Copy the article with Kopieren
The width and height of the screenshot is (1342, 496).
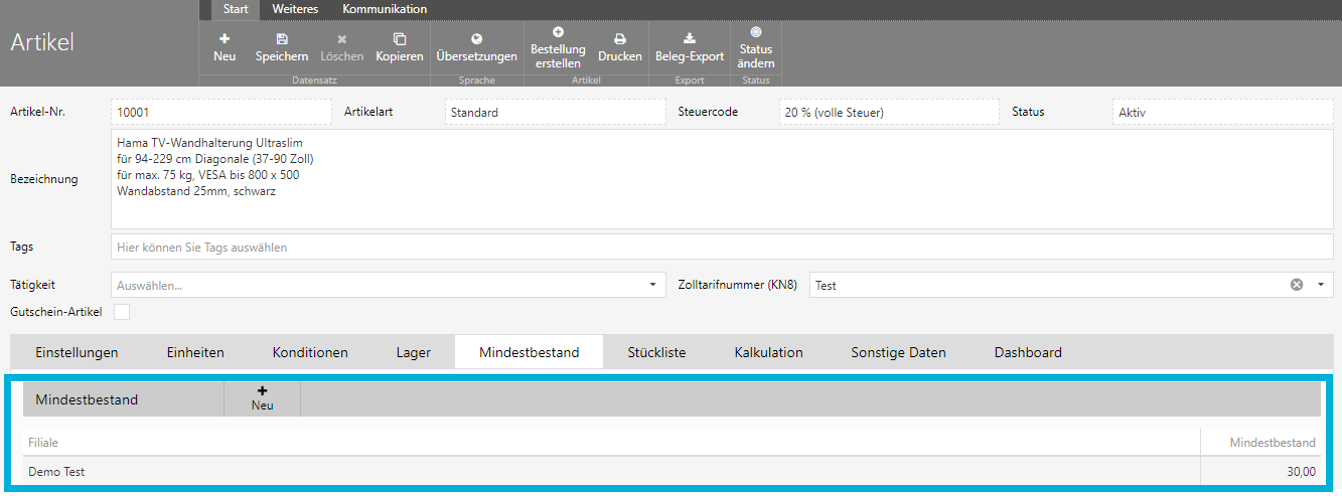(400, 47)
